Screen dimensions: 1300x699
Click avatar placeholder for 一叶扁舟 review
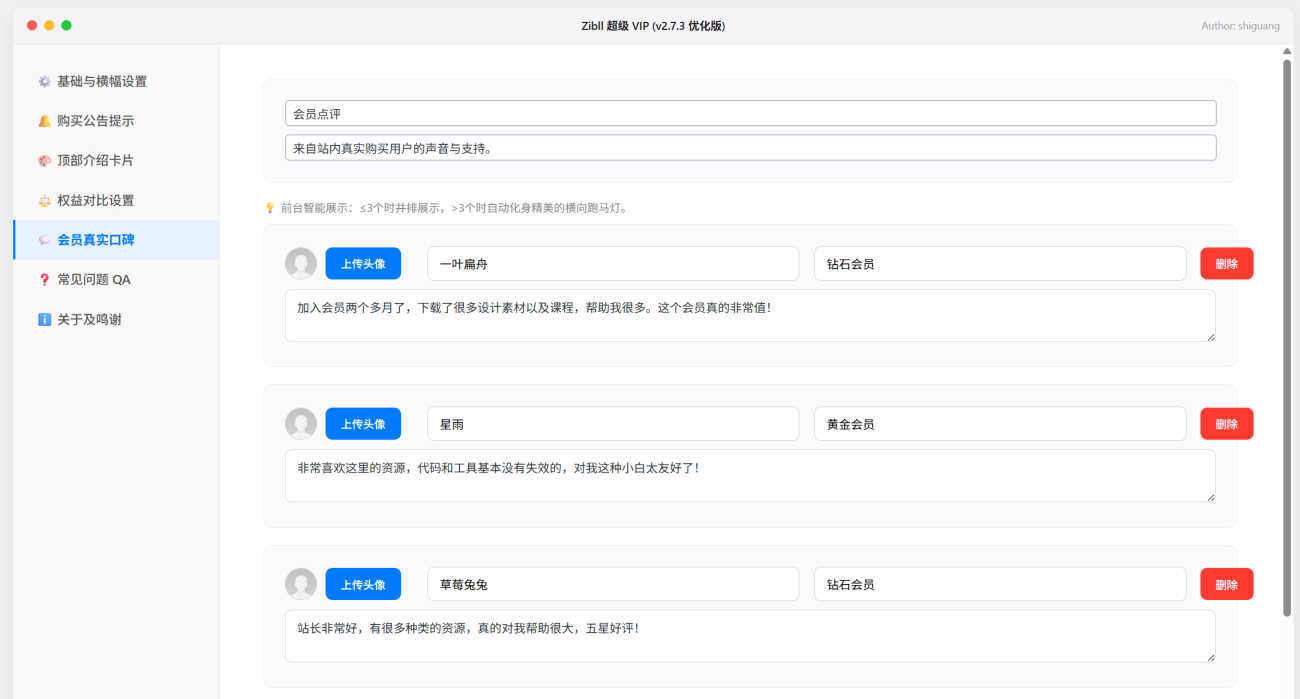coord(301,264)
